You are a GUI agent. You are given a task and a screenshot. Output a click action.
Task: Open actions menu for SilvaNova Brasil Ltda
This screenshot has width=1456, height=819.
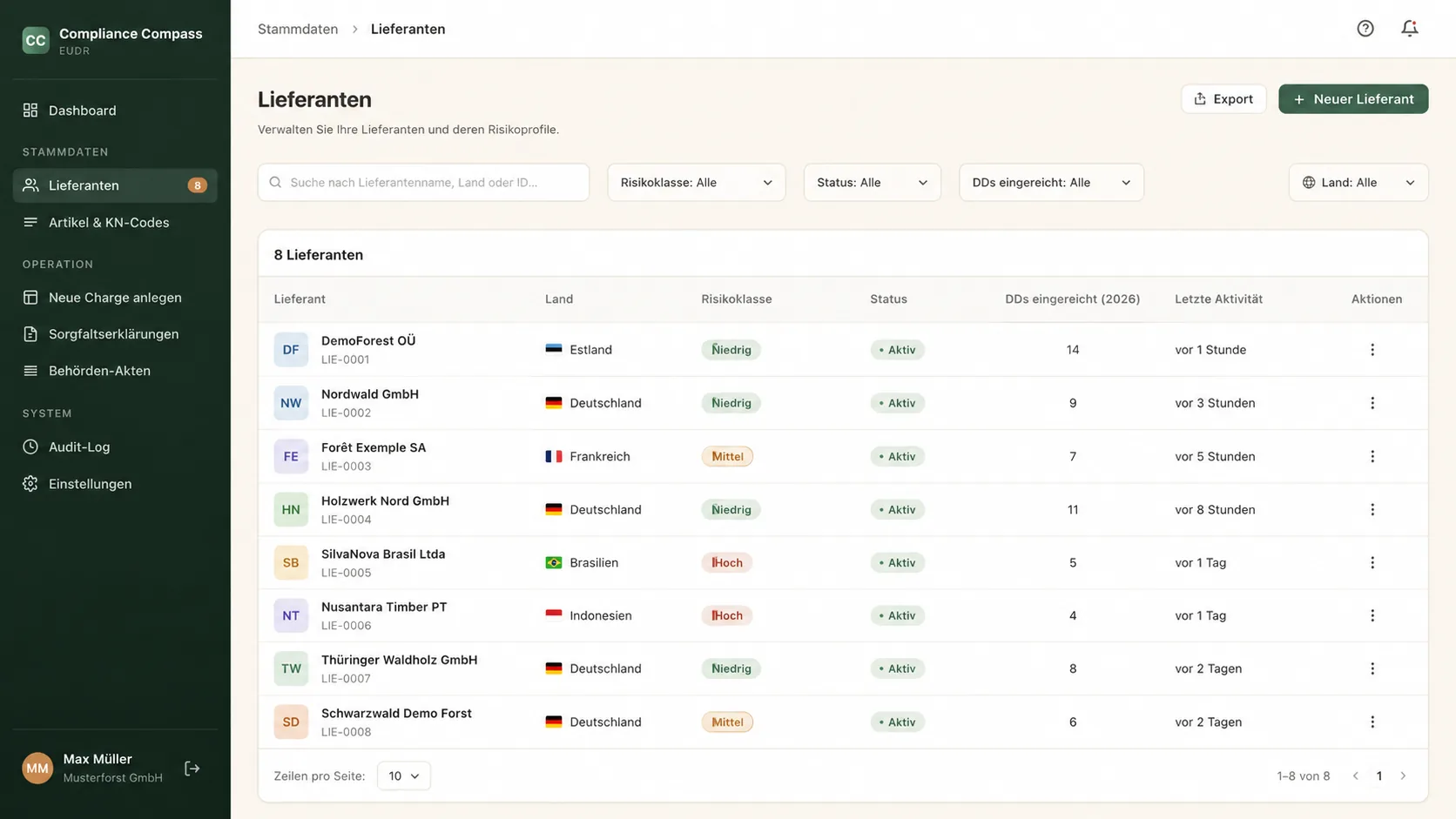pyautogui.click(x=1372, y=562)
